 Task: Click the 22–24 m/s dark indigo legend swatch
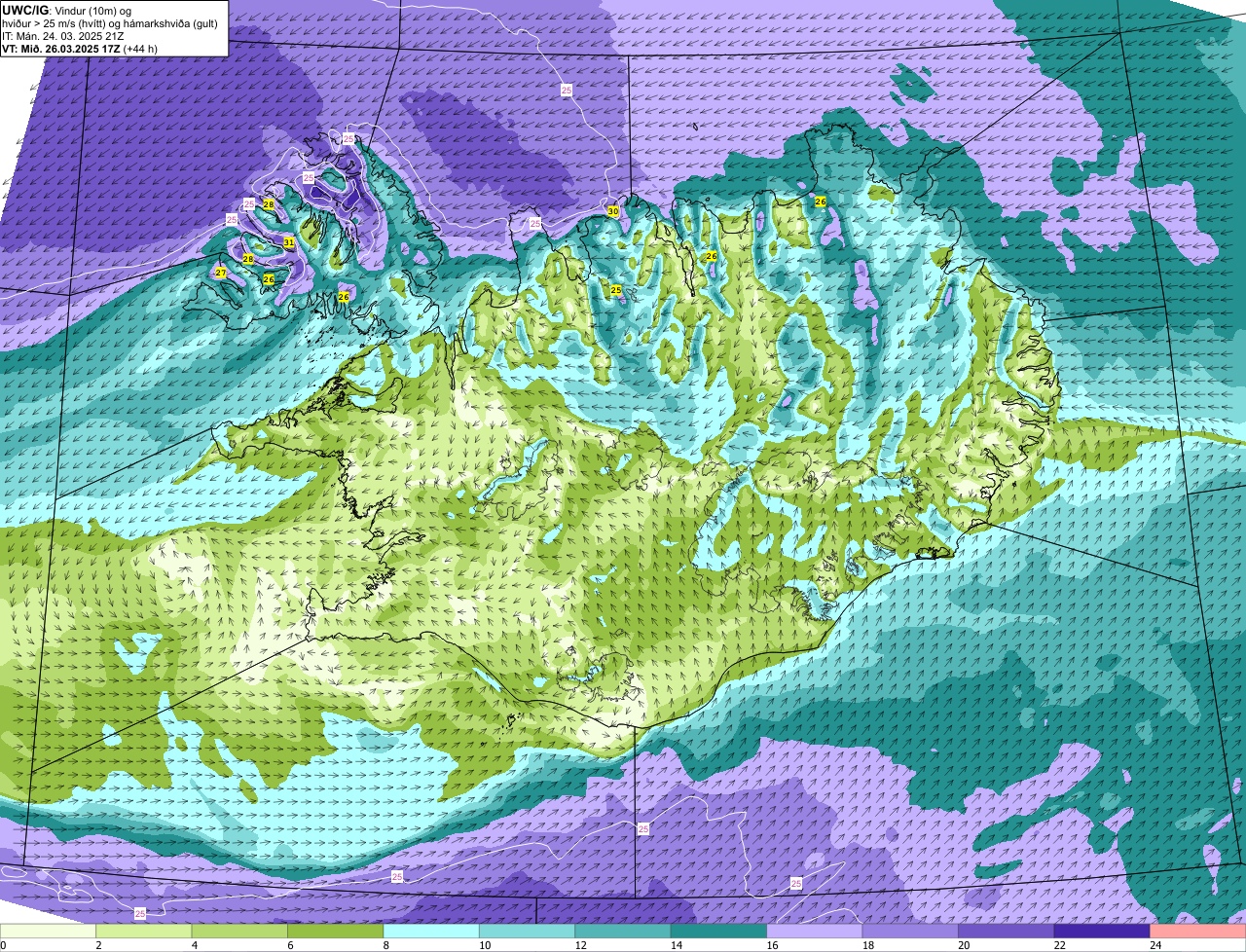tap(1103, 931)
